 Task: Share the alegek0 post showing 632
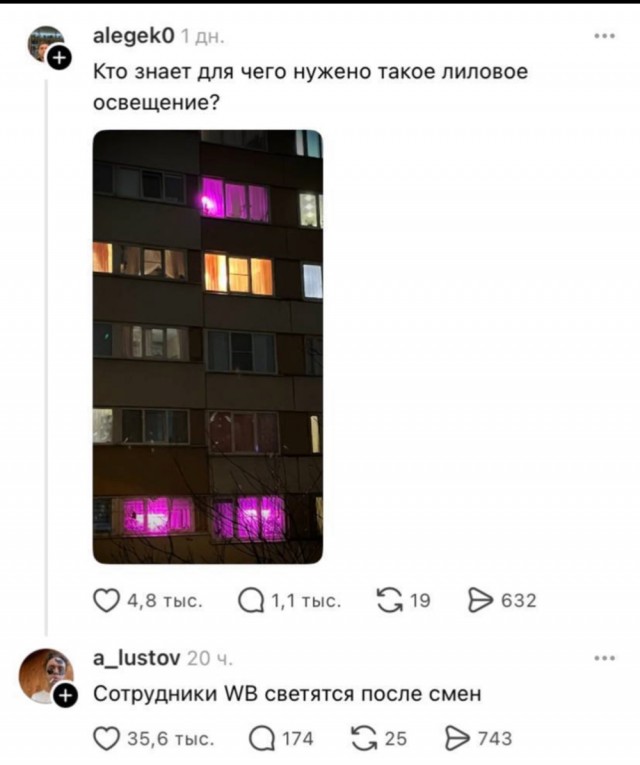pos(480,600)
